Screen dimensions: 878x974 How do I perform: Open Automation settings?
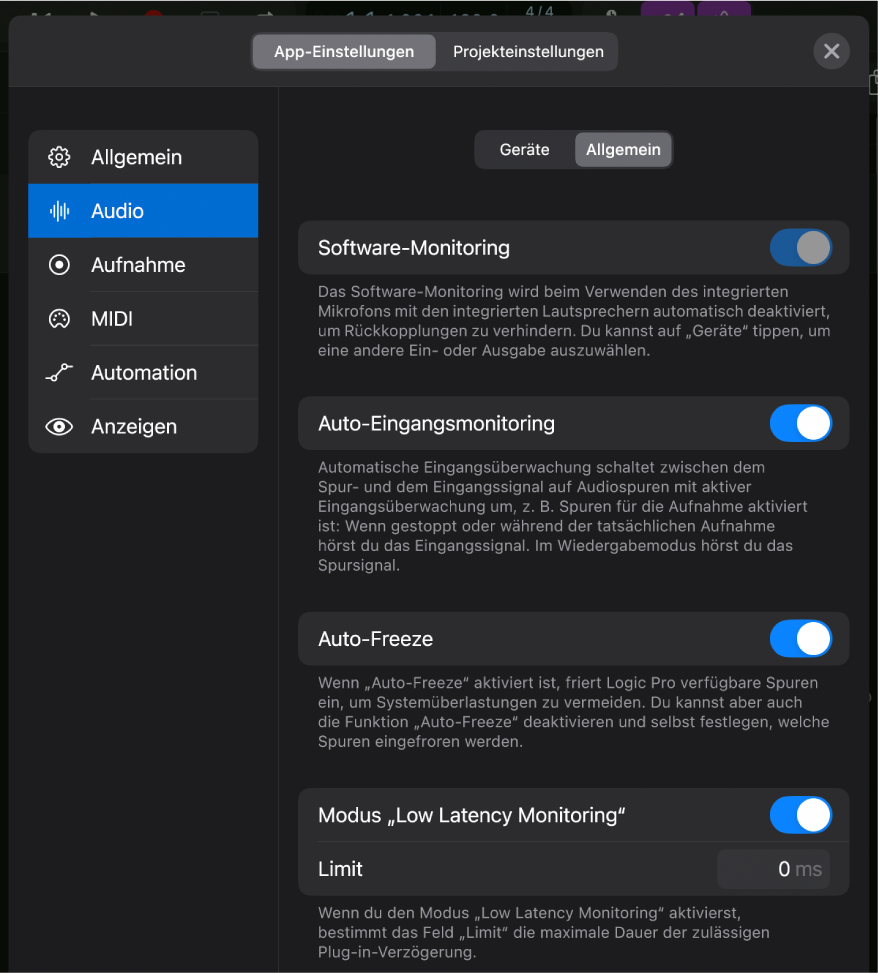tap(59, 373)
